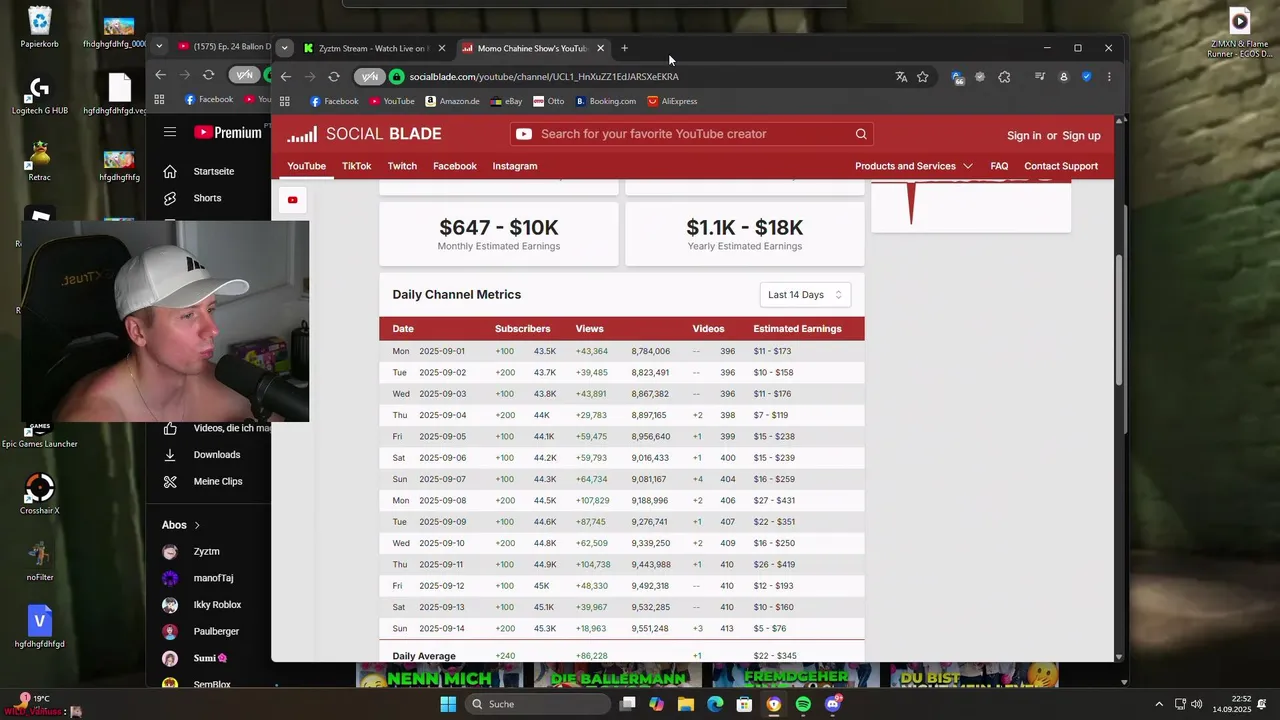Open the FAQ link
The height and width of the screenshot is (720, 1280).
coord(999,166)
